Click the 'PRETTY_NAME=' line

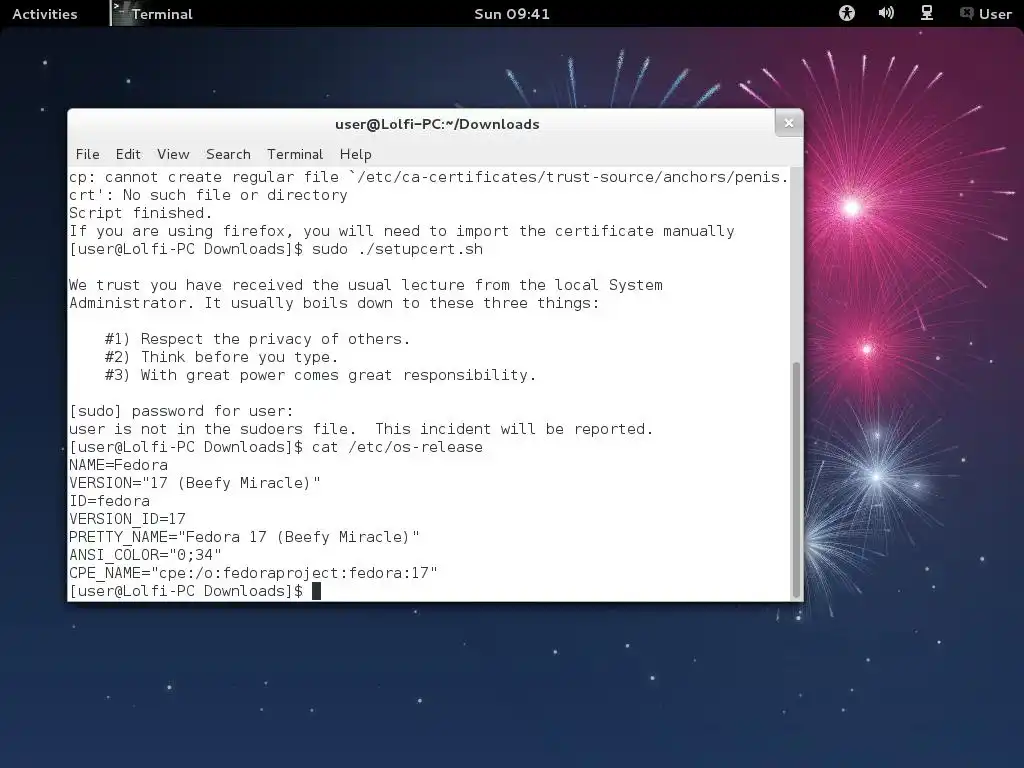(244, 537)
